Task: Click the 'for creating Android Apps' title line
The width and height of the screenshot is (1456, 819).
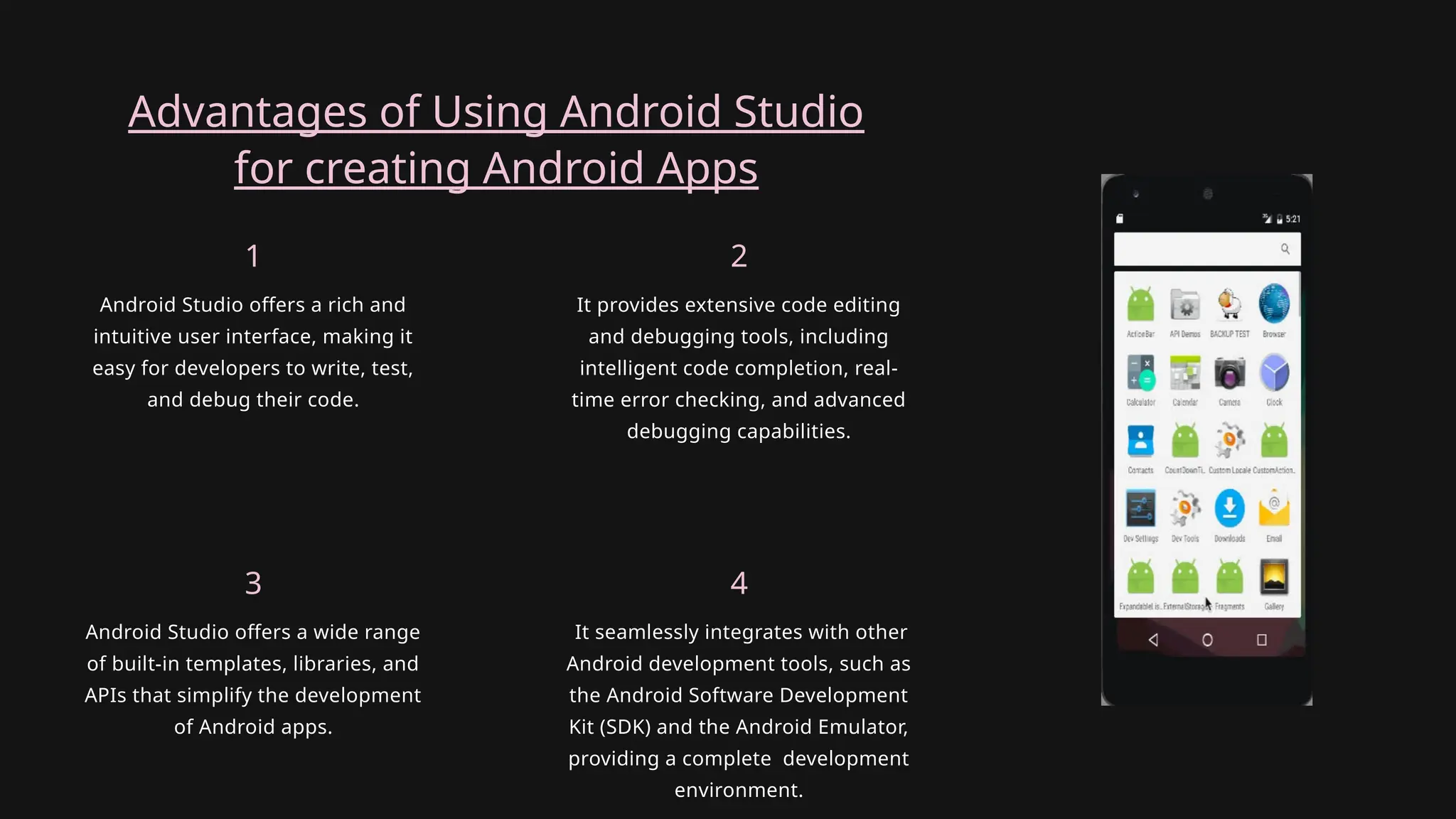Action: (496, 168)
